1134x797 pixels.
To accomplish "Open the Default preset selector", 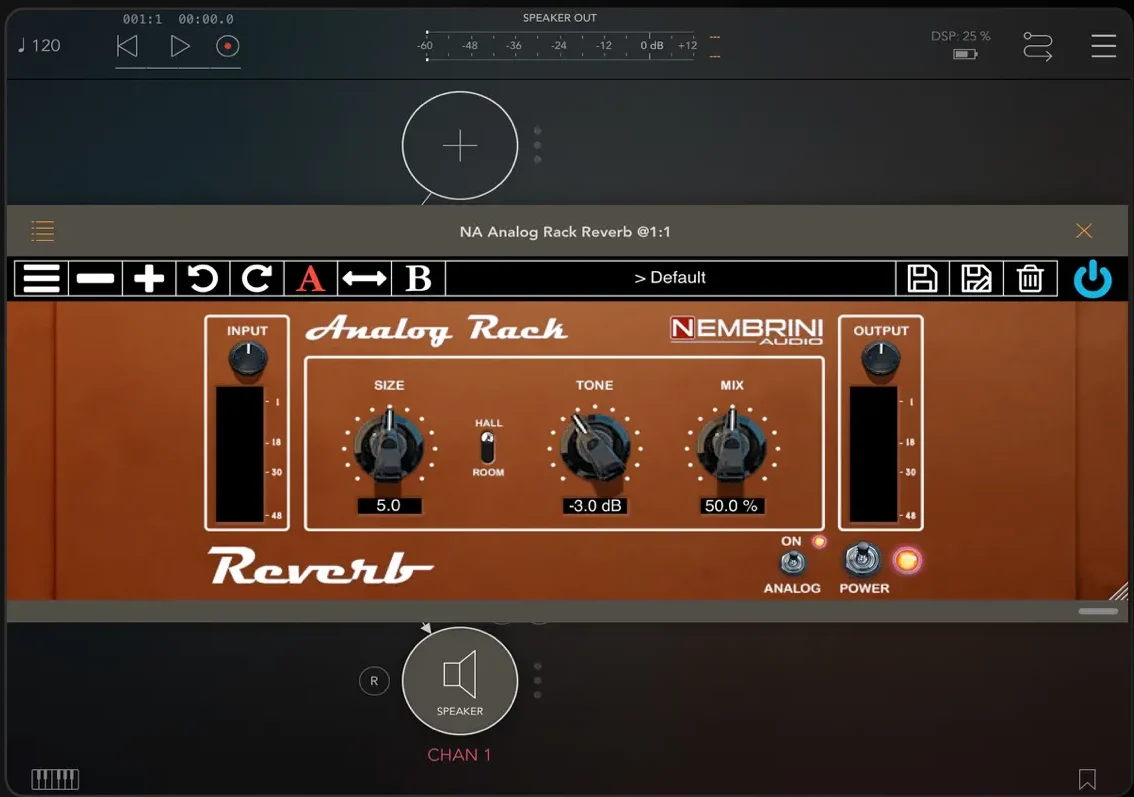I will coord(670,278).
